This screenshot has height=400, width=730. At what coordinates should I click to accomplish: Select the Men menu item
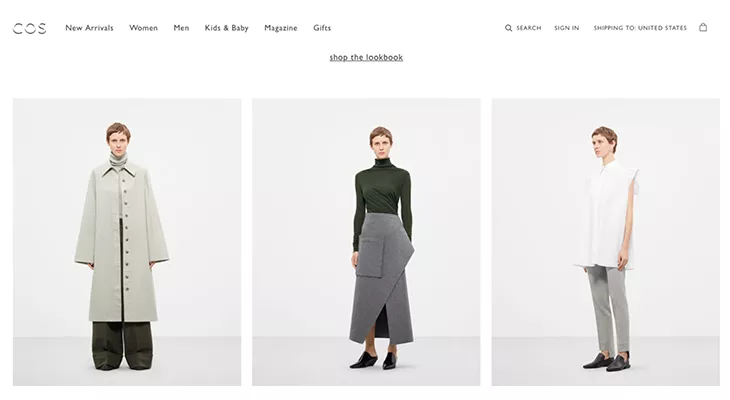181,28
